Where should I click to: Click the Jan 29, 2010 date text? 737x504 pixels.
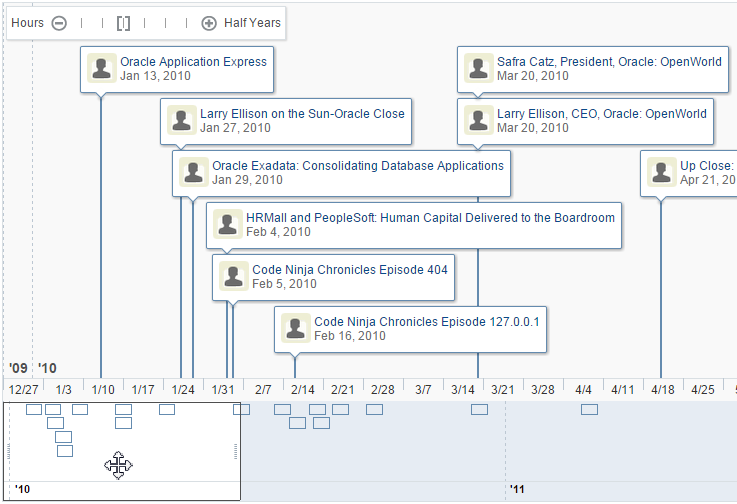(x=247, y=180)
